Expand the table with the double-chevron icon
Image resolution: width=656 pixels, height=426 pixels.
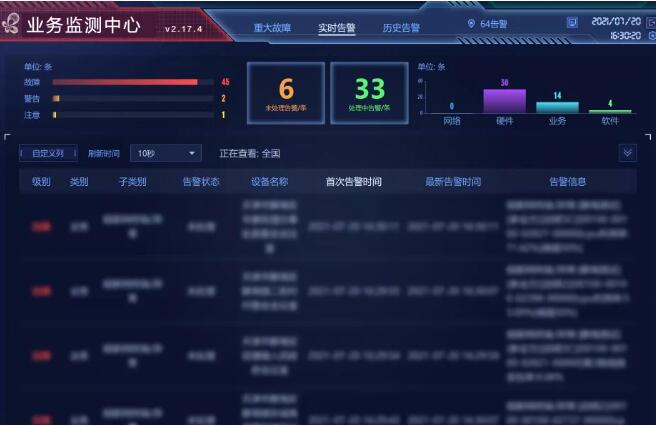coord(628,153)
